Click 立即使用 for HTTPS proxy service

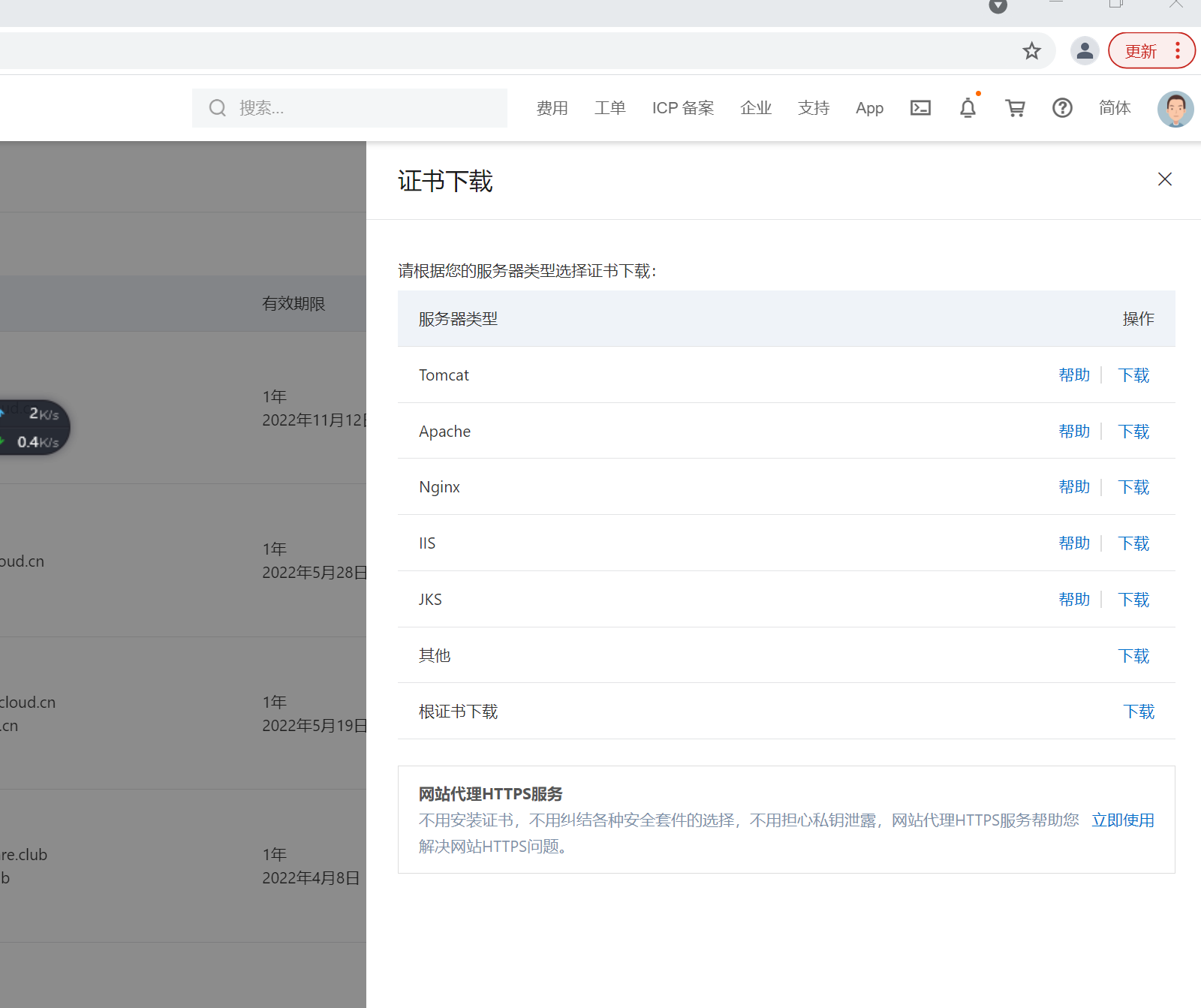pos(1123,820)
